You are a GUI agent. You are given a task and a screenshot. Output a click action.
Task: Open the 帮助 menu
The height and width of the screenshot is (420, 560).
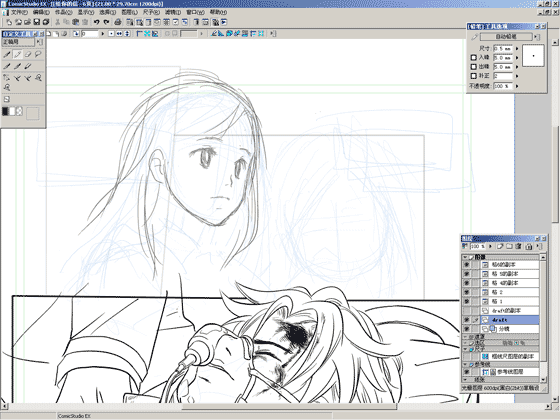point(218,12)
